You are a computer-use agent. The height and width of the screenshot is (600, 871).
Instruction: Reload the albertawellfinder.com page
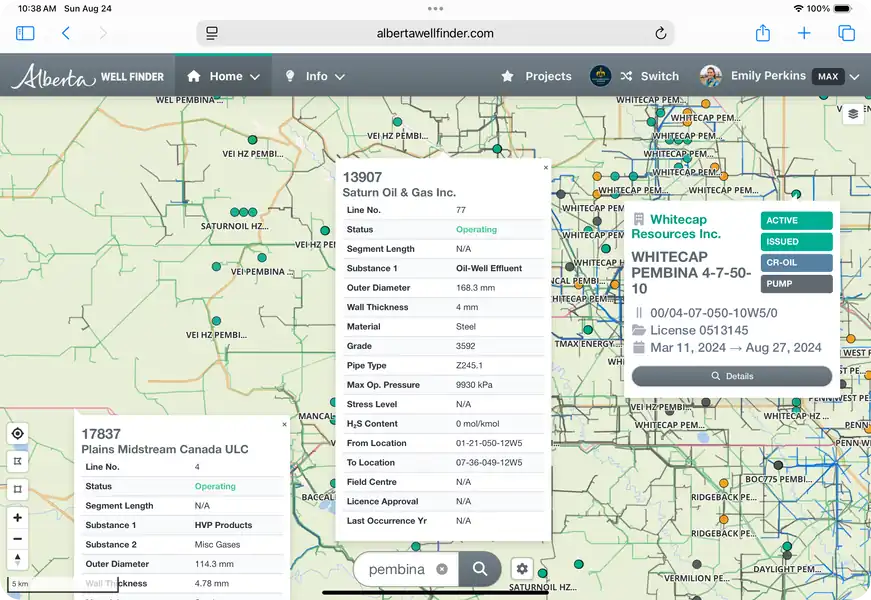pyautogui.click(x=660, y=33)
